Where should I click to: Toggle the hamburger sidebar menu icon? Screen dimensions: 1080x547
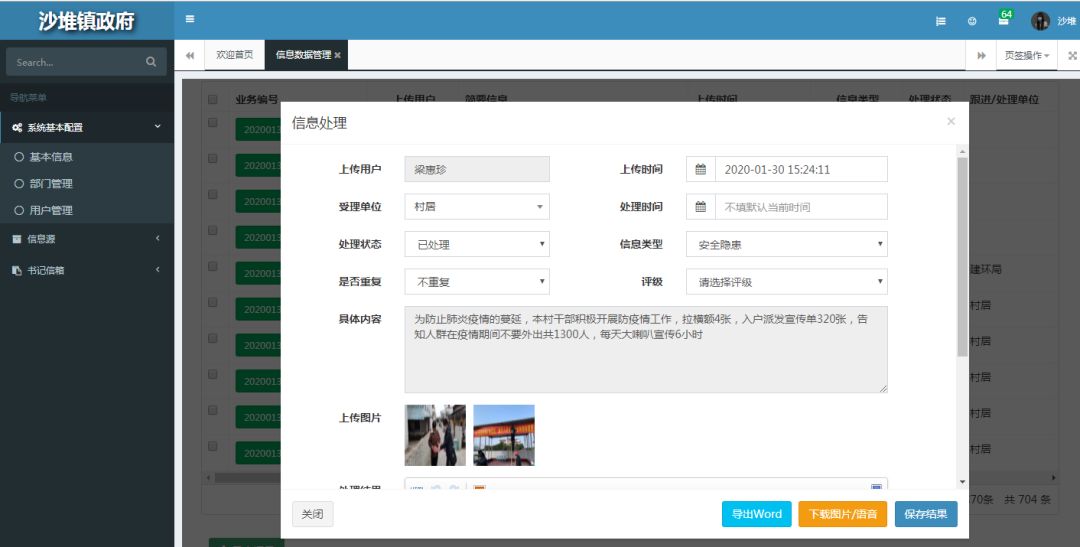click(190, 19)
